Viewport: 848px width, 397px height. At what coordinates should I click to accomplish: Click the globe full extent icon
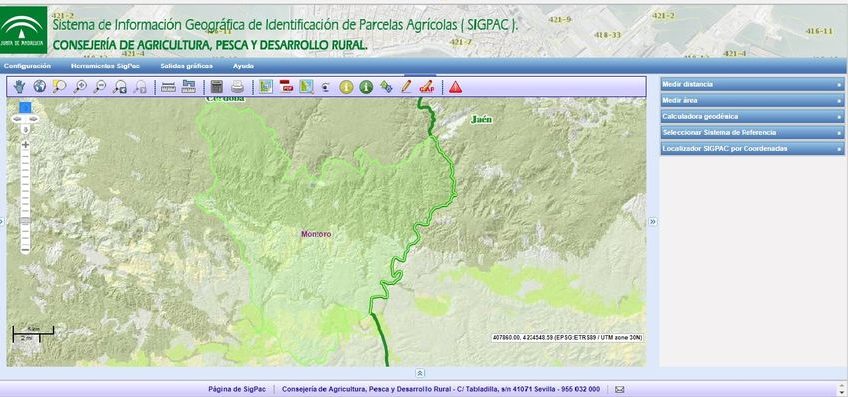click(39, 87)
